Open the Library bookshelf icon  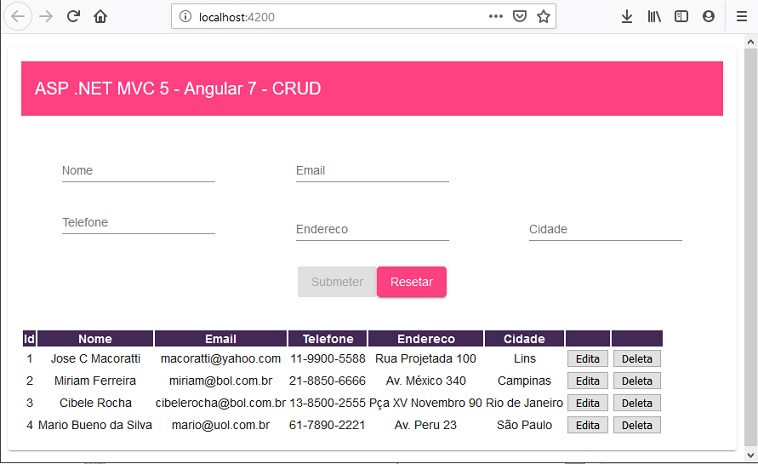(654, 16)
